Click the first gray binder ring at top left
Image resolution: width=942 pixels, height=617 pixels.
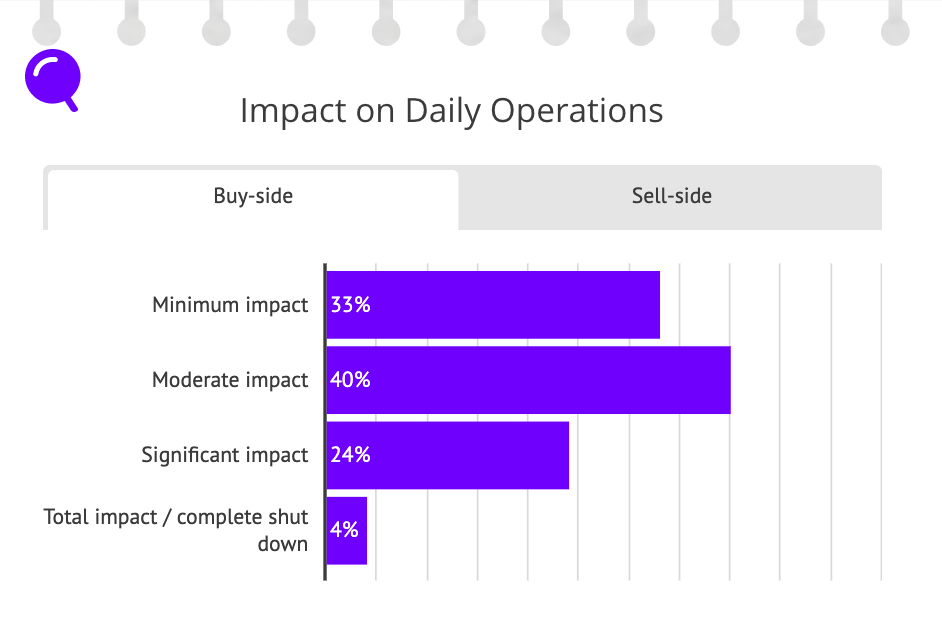tap(46, 23)
